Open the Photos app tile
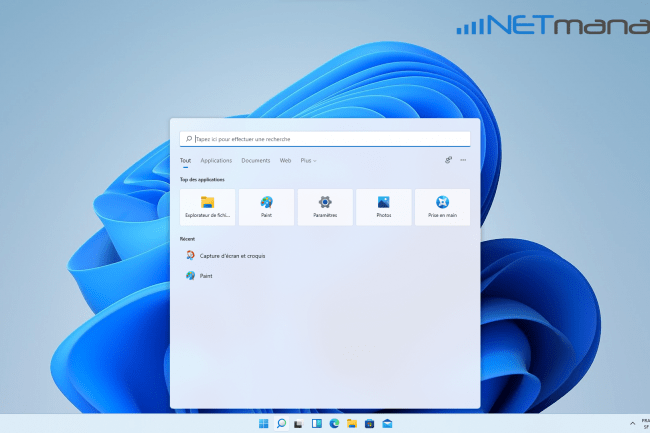Viewport: 650px width, 433px height. tap(384, 207)
